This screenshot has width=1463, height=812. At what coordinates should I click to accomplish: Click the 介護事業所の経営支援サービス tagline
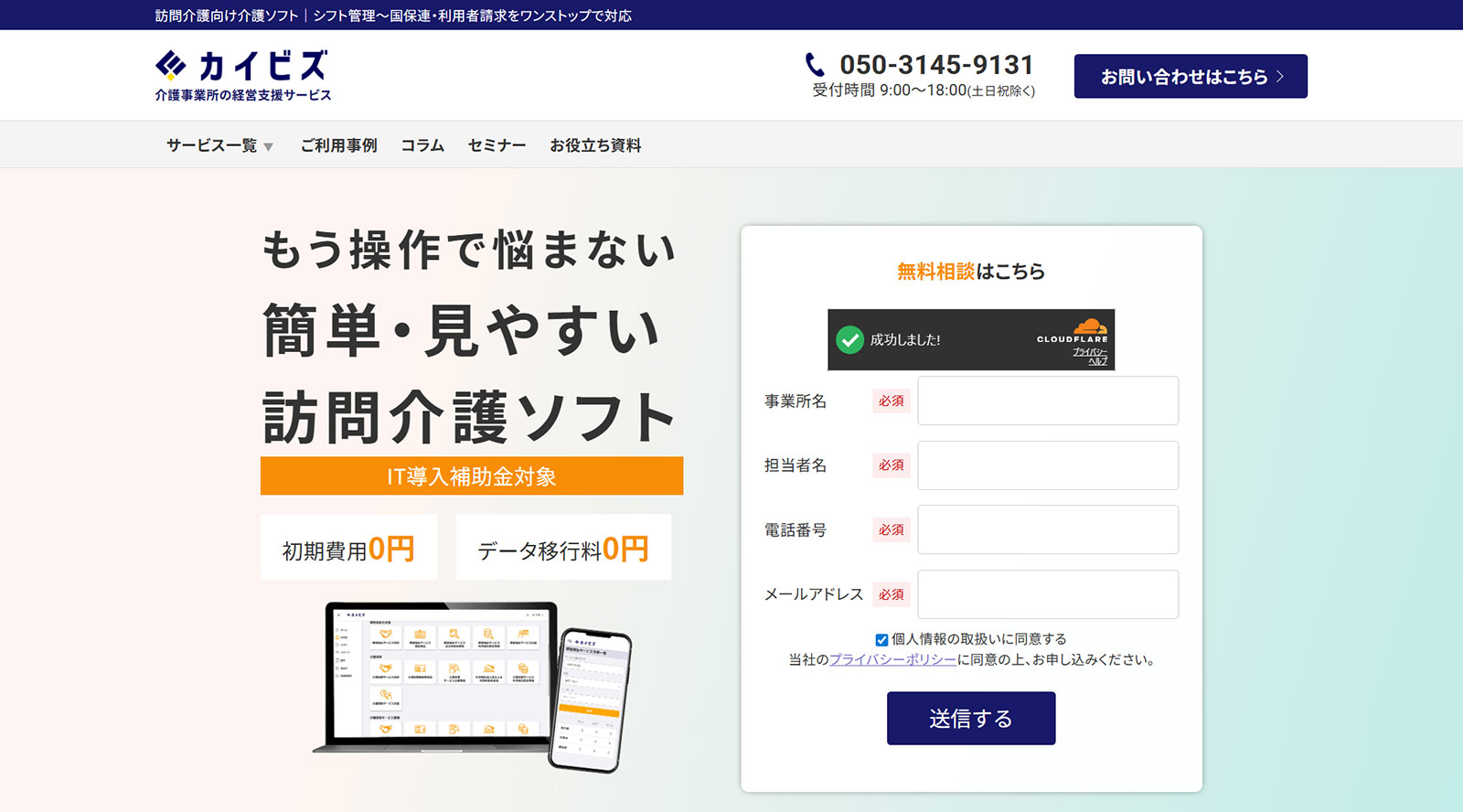click(x=243, y=95)
